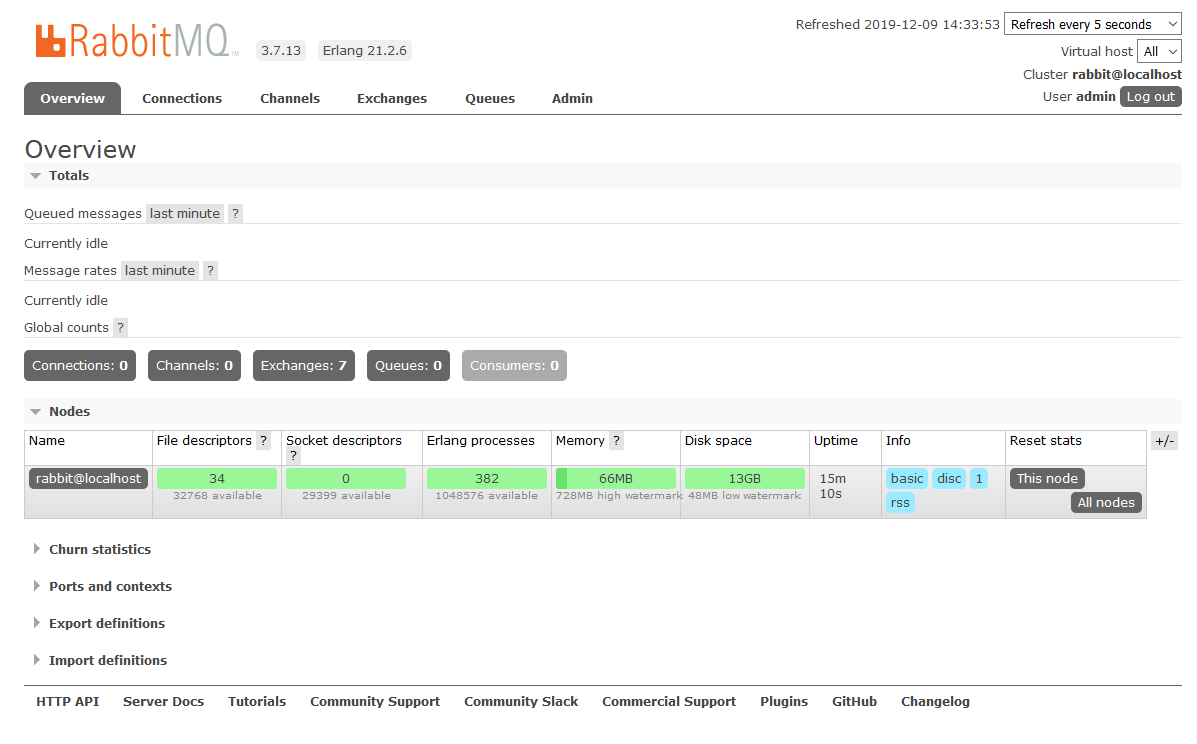Click the basic info tag

coord(907,478)
